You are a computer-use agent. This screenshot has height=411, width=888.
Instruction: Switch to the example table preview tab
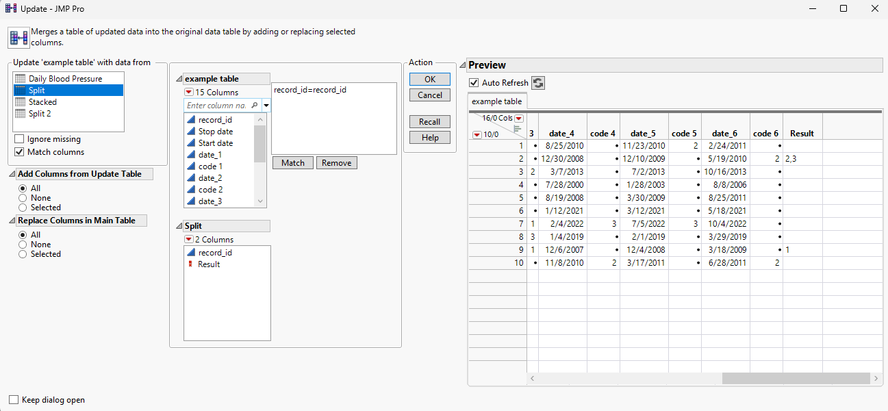pyautogui.click(x=497, y=102)
